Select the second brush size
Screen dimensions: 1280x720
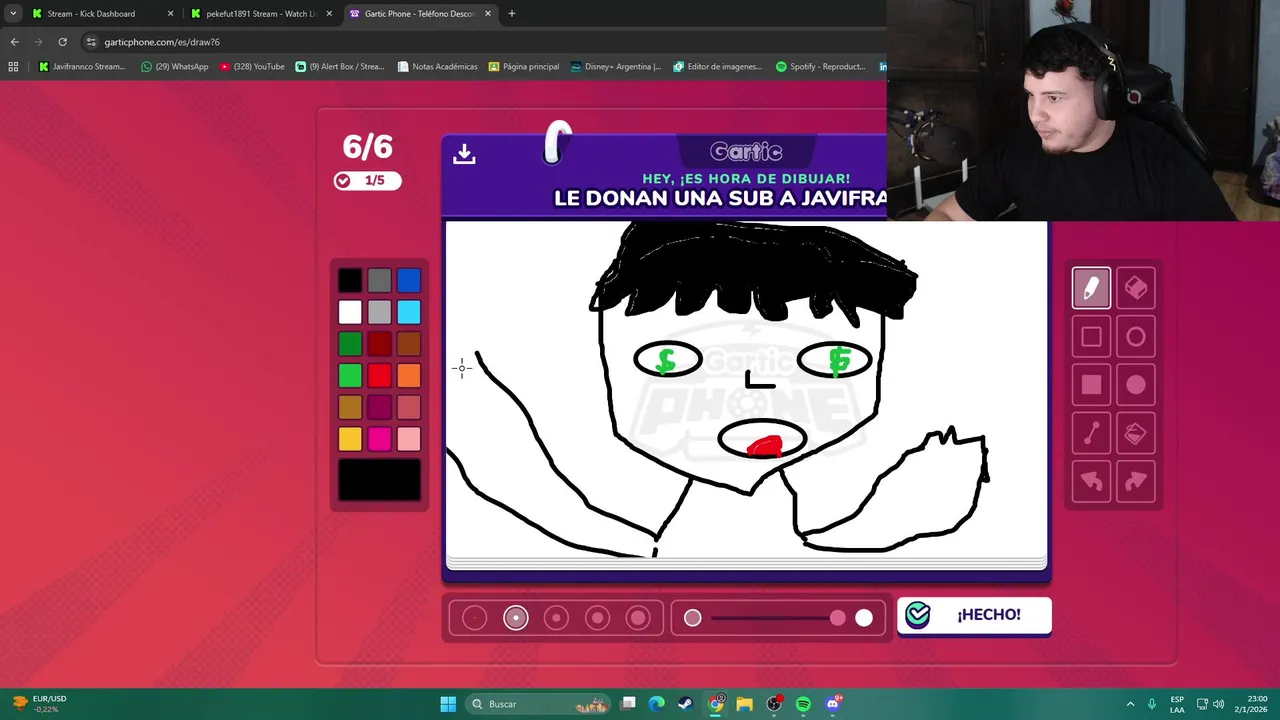(516, 618)
